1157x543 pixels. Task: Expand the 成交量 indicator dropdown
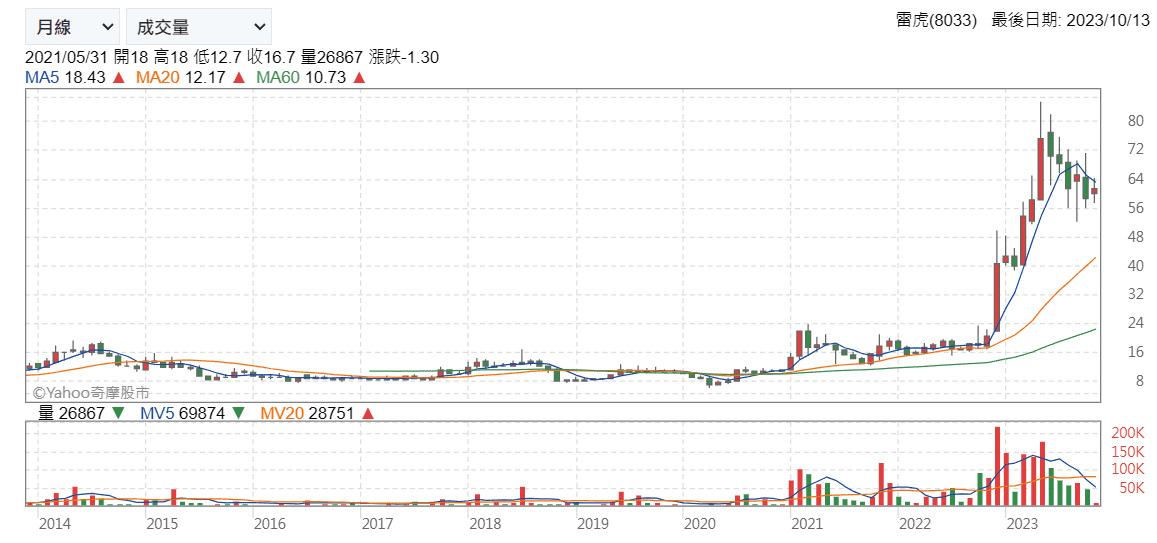pos(199,27)
